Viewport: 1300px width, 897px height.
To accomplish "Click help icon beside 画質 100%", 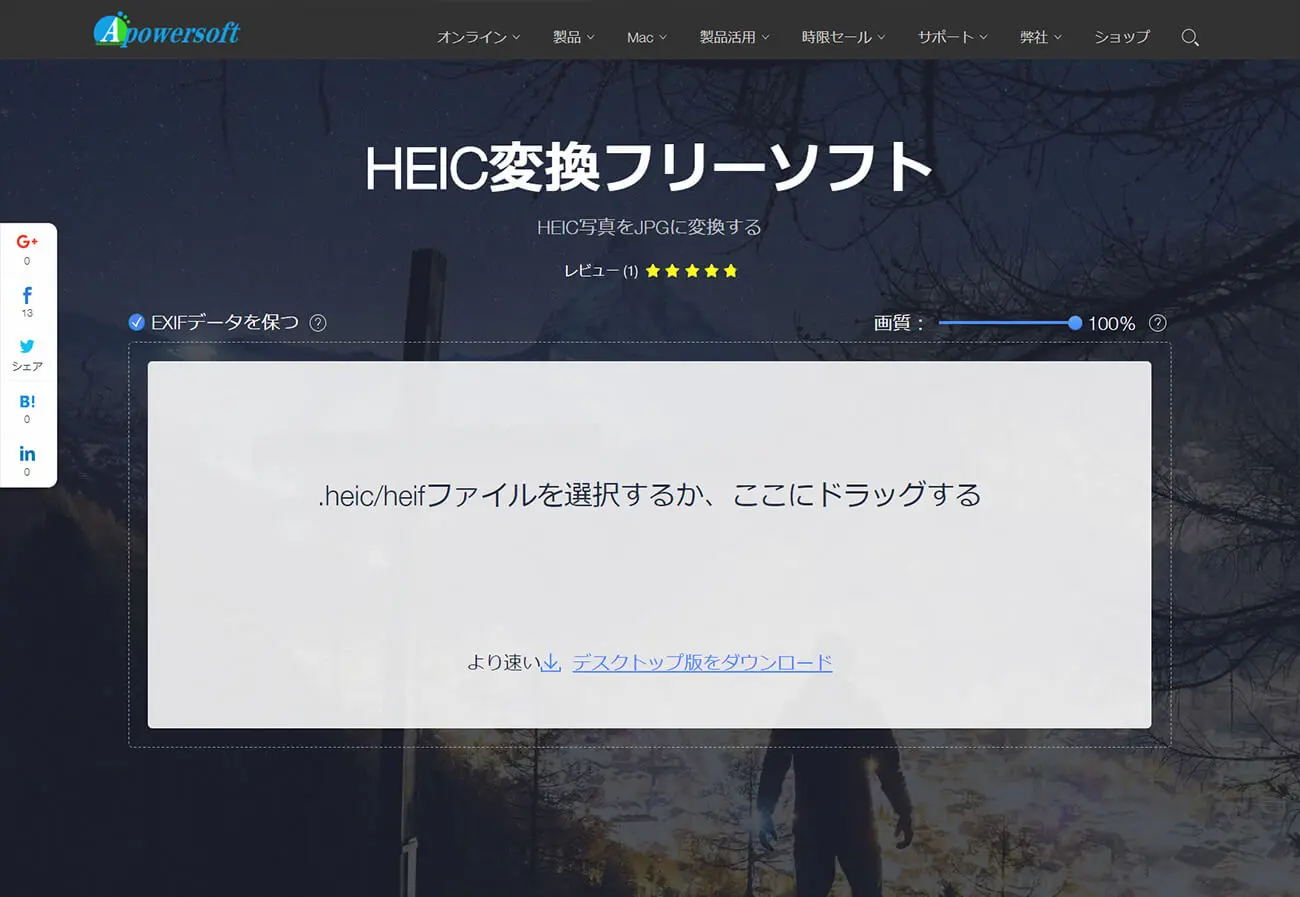I will (1158, 323).
